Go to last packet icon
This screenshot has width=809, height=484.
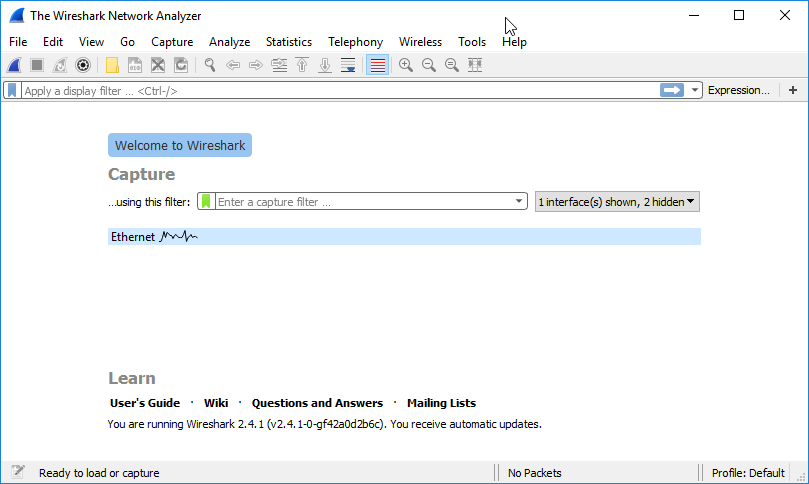(325, 65)
